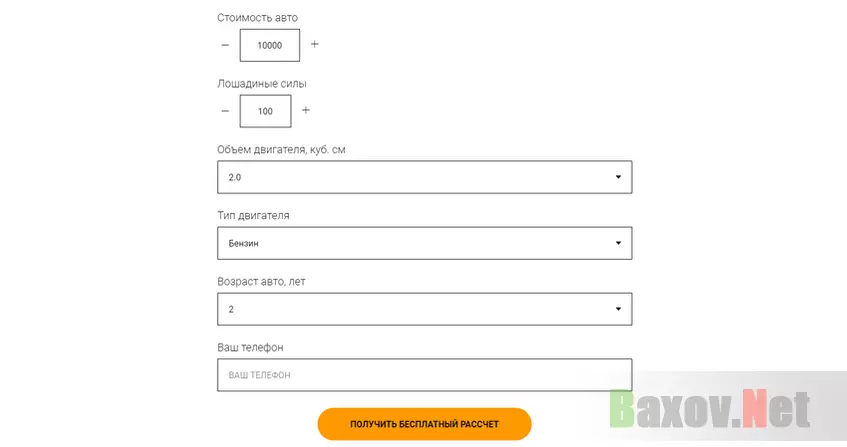Decrease Стоимость авто with the minus icon

click(225, 45)
